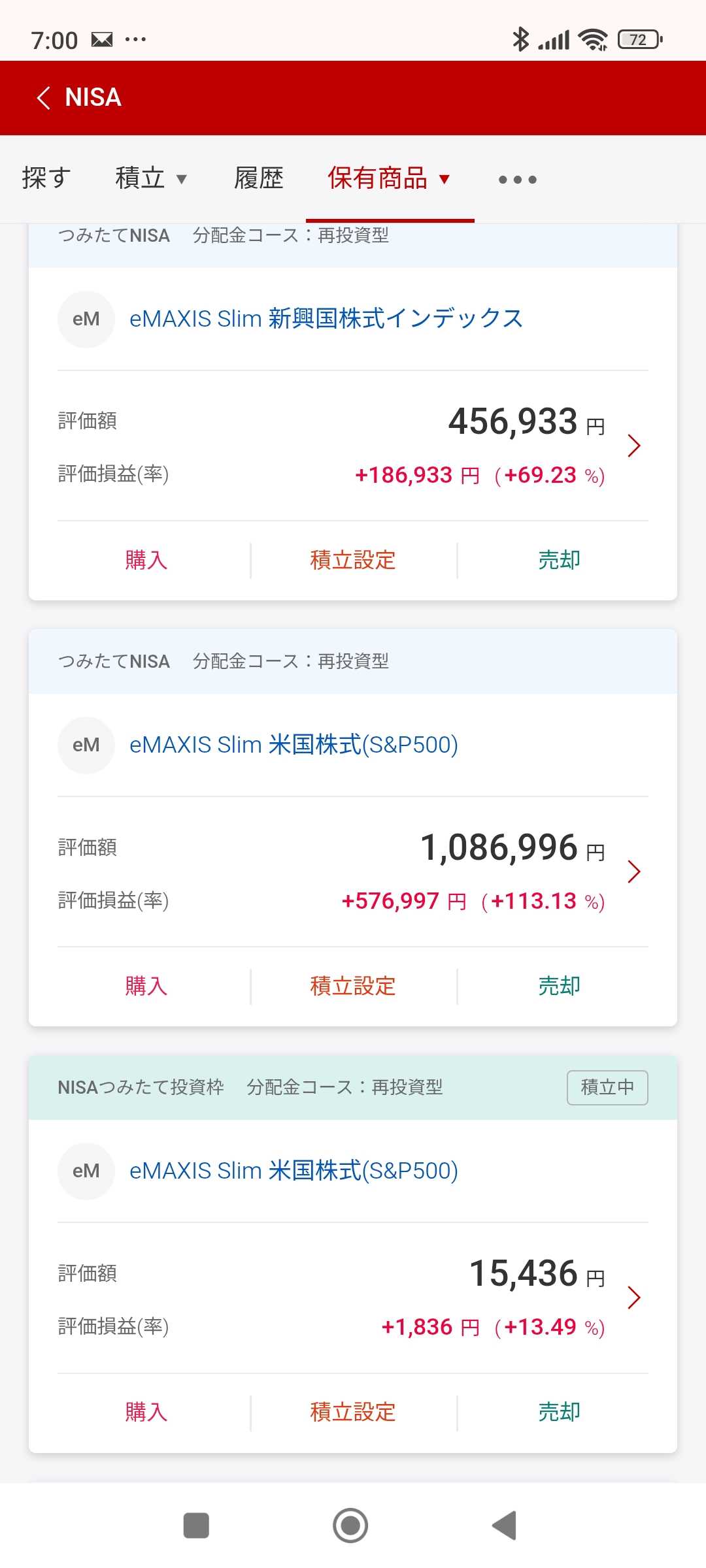Open details chevron for 15,436 円 holding
The image size is (706, 1568).
[x=633, y=1298]
